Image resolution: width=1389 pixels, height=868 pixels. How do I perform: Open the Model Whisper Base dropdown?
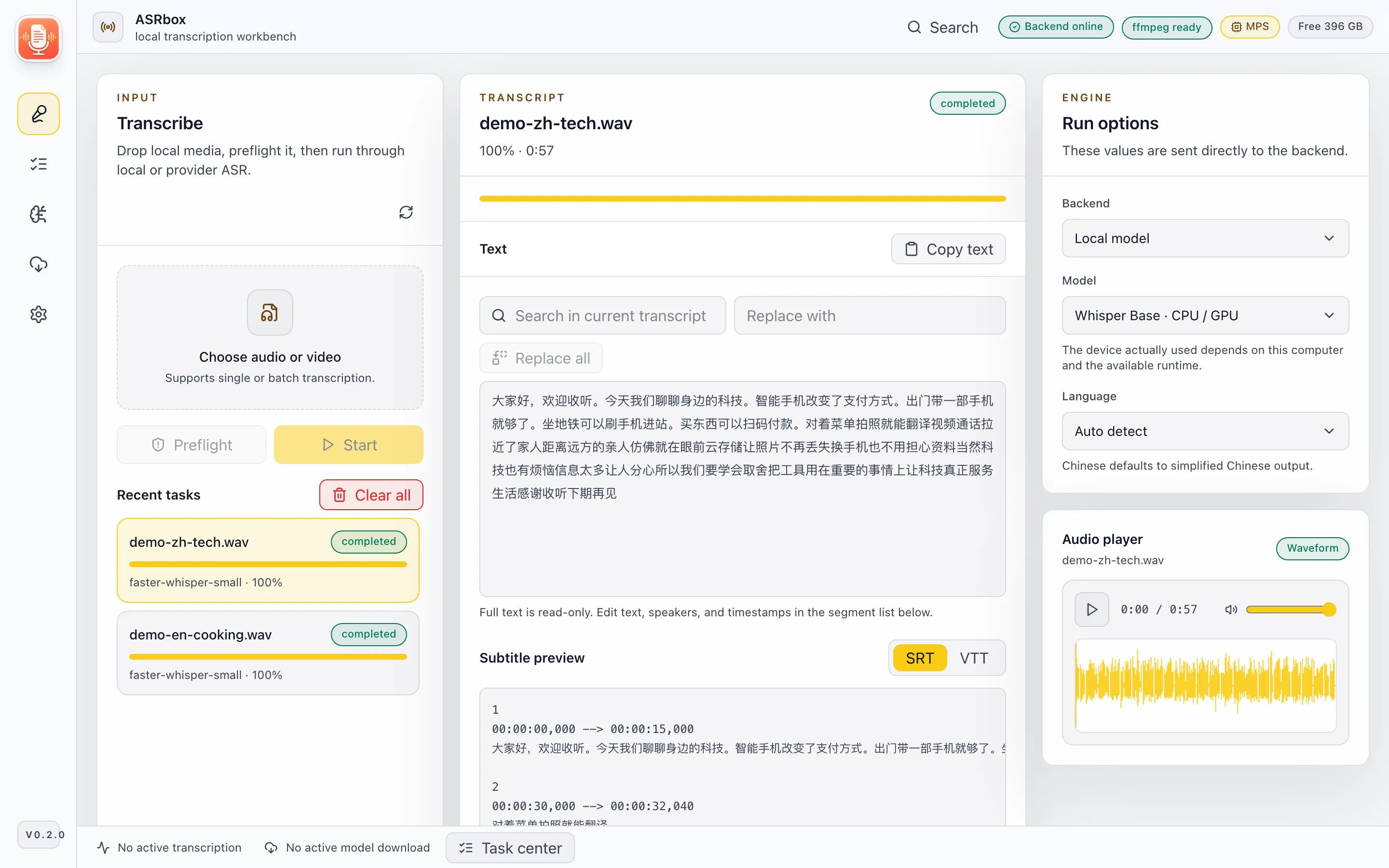[1205, 315]
